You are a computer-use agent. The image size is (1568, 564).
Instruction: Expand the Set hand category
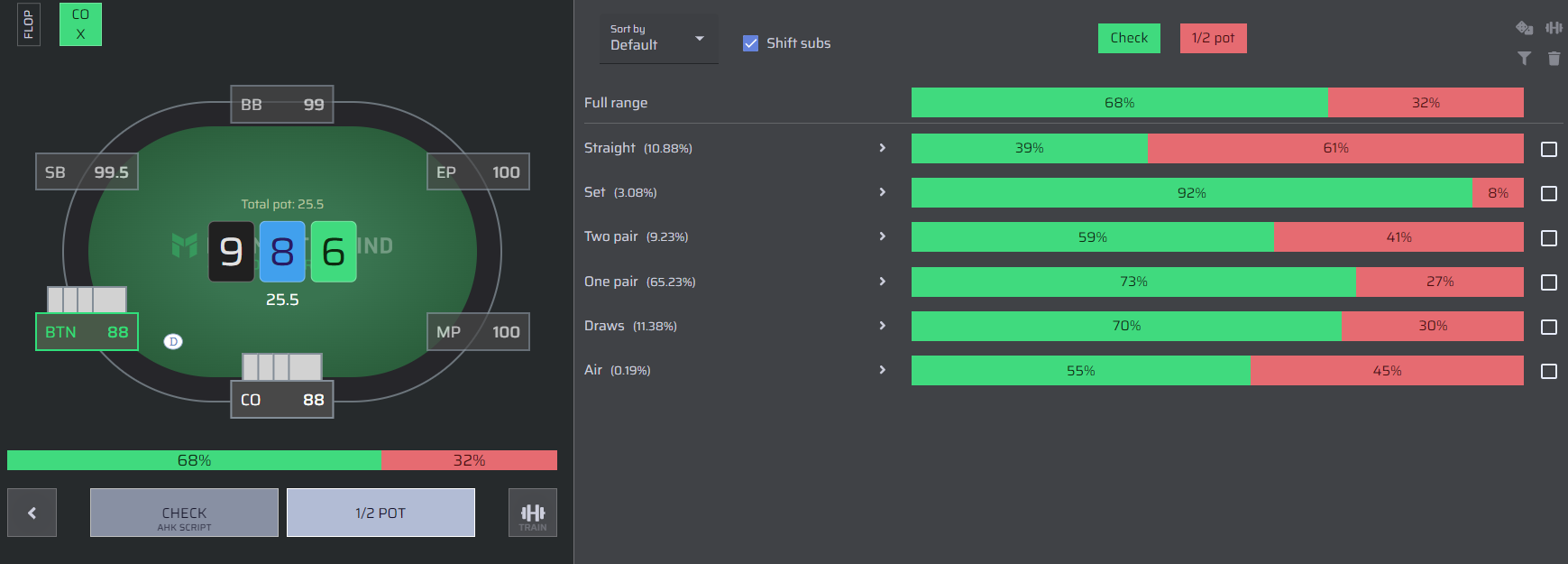pyautogui.click(x=882, y=192)
